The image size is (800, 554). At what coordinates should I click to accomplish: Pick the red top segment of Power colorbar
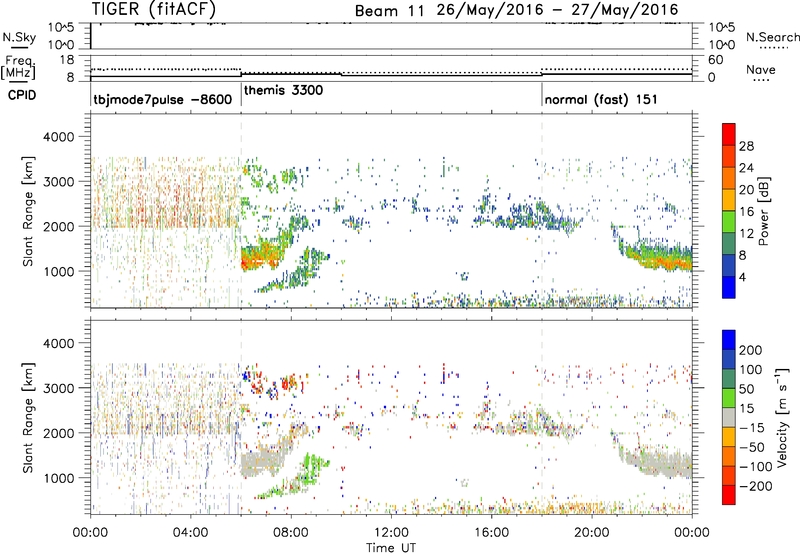[729, 134]
